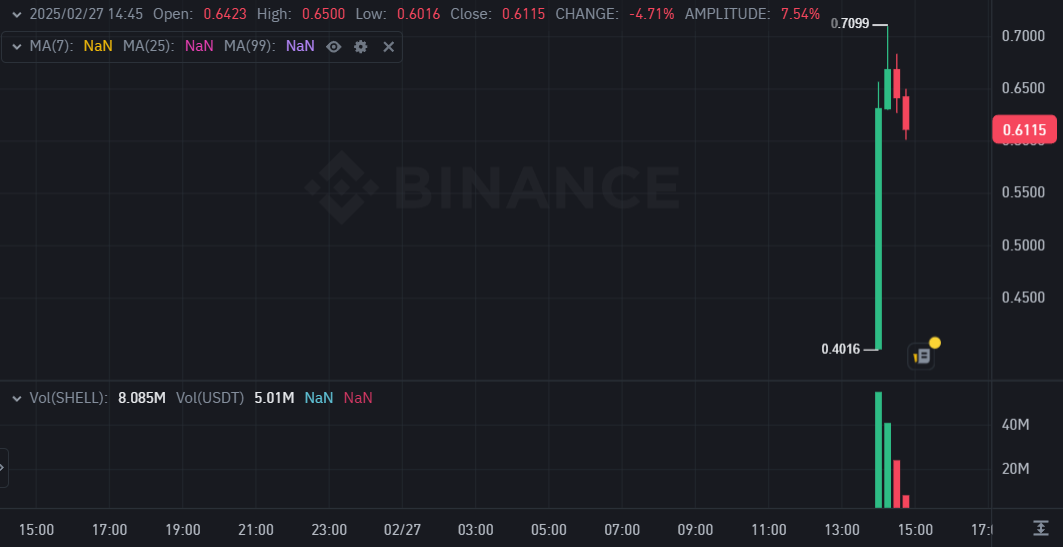The width and height of the screenshot is (1063, 547).
Task: Click the candle date 2025/02/27 14:45
Action: point(86,14)
